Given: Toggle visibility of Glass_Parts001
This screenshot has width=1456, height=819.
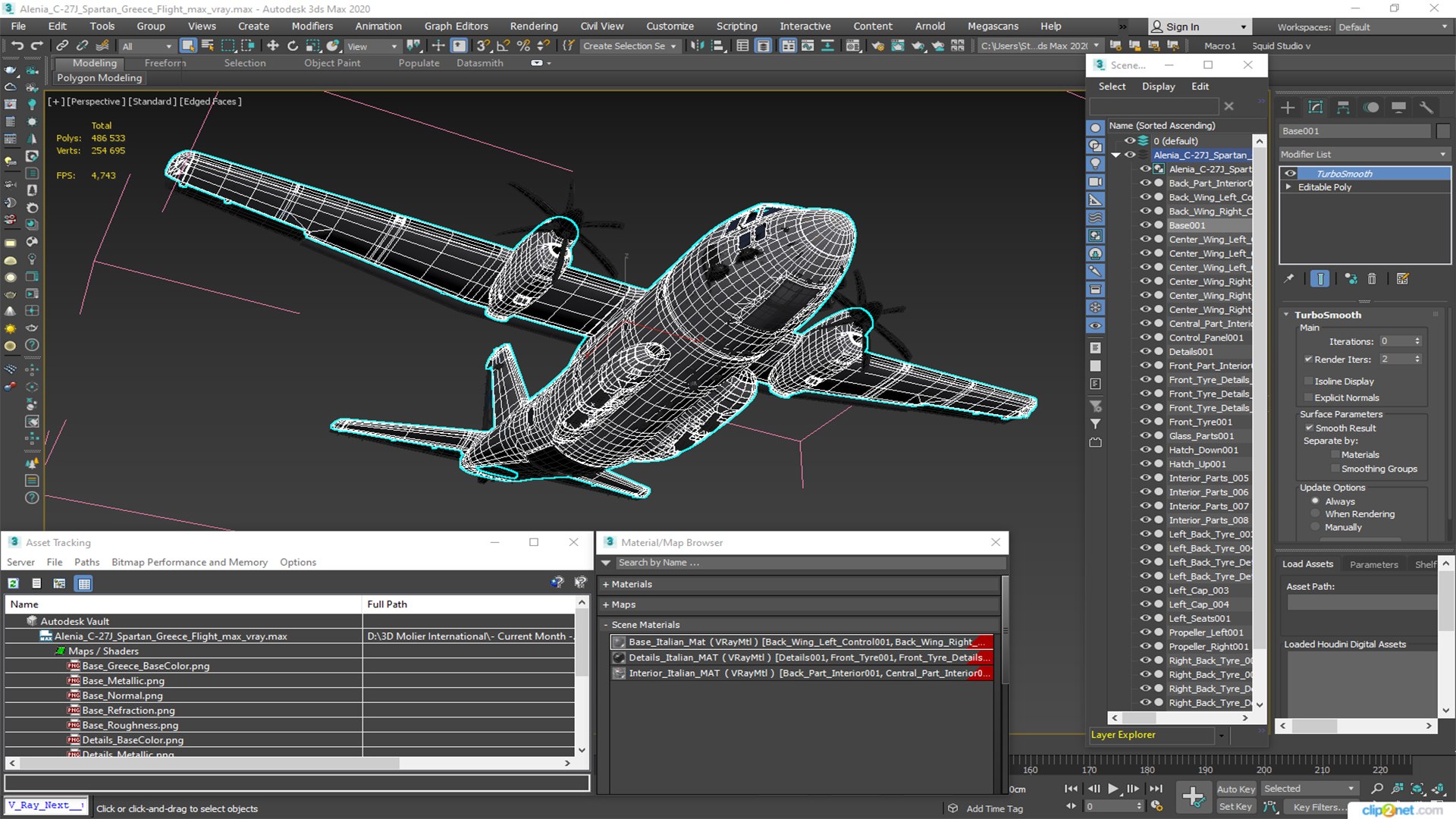Looking at the screenshot, I should click(1145, 436).
